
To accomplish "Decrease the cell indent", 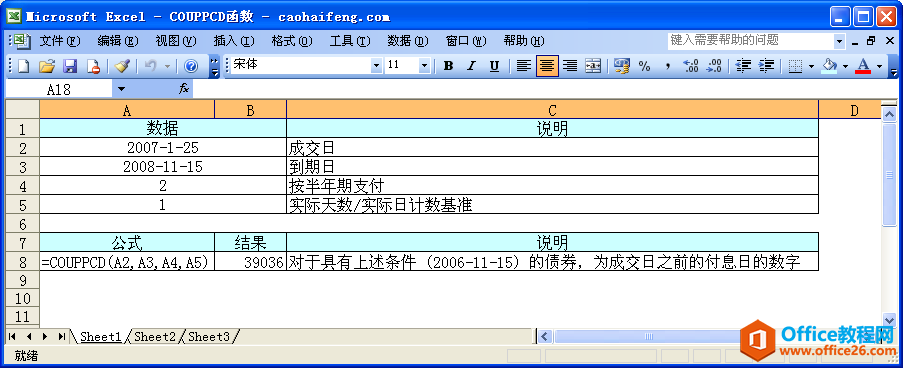I will [x=743, y=66].
